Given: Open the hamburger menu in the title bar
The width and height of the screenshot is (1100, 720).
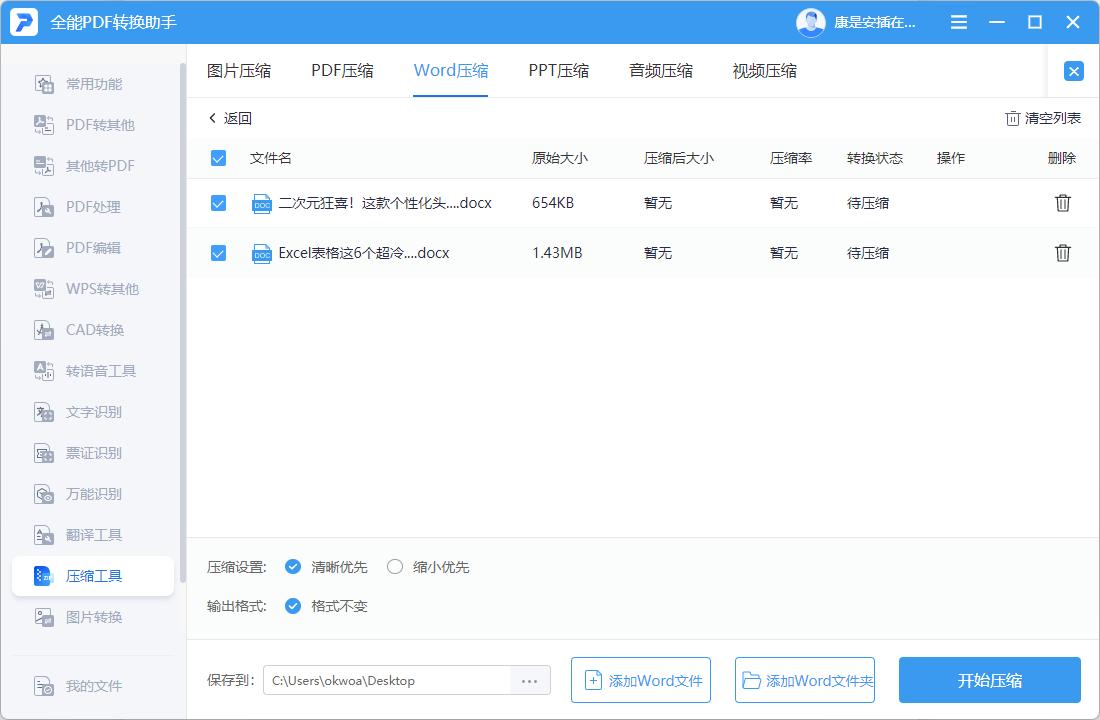Looking at the screenshot, I should (x=957, y=21).
